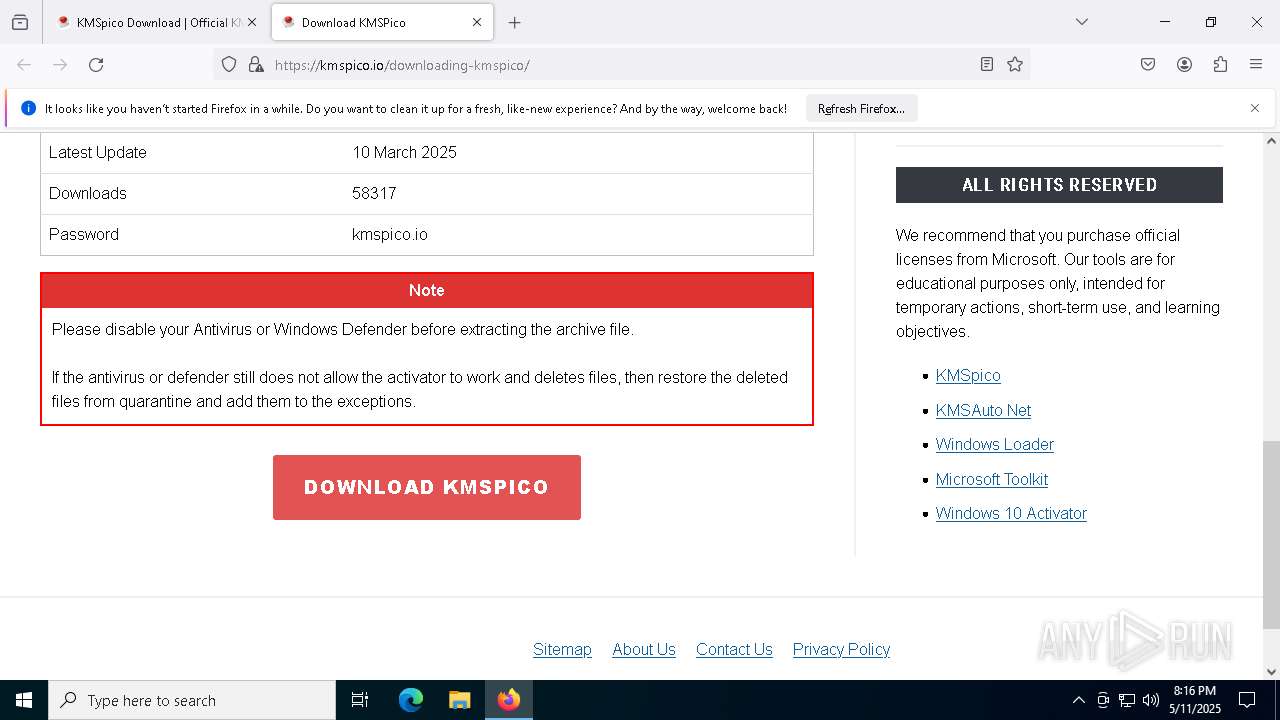Click the taskbar search box
This screenshot has height=720, width=1280.
tap(192, 700)
